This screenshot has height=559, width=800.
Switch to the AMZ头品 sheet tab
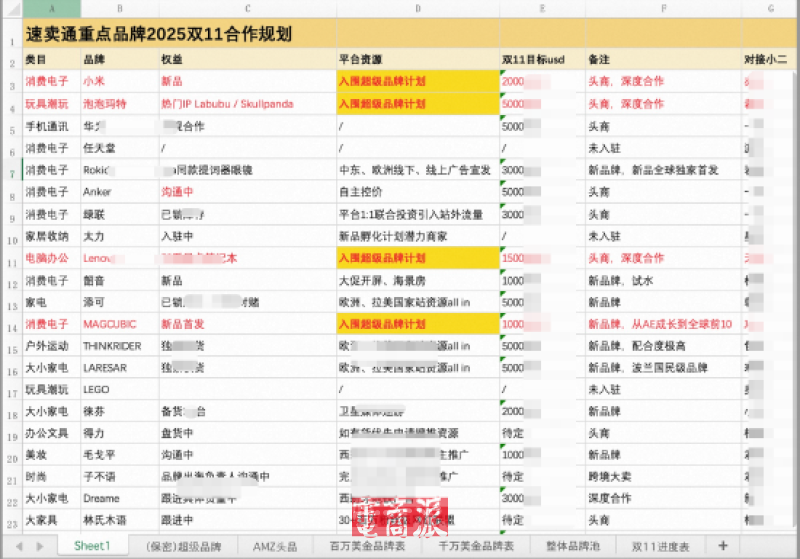pyautogui.click(x=276, y=546)
